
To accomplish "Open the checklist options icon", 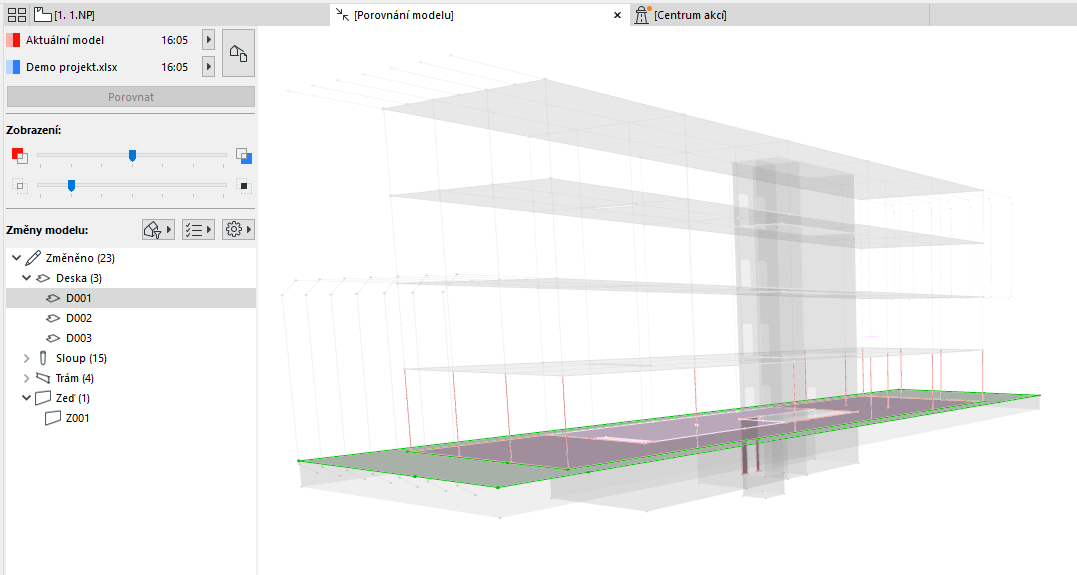I will coord(198,229).
